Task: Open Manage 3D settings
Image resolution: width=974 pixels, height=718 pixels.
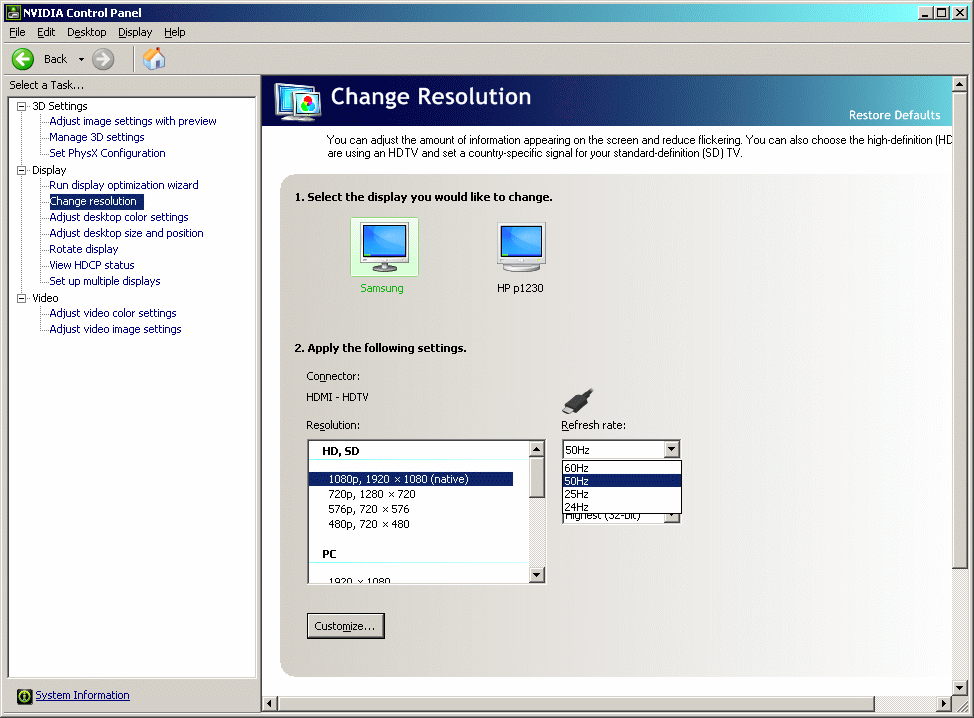Action: pyautogui.click(x=97, y=137)
